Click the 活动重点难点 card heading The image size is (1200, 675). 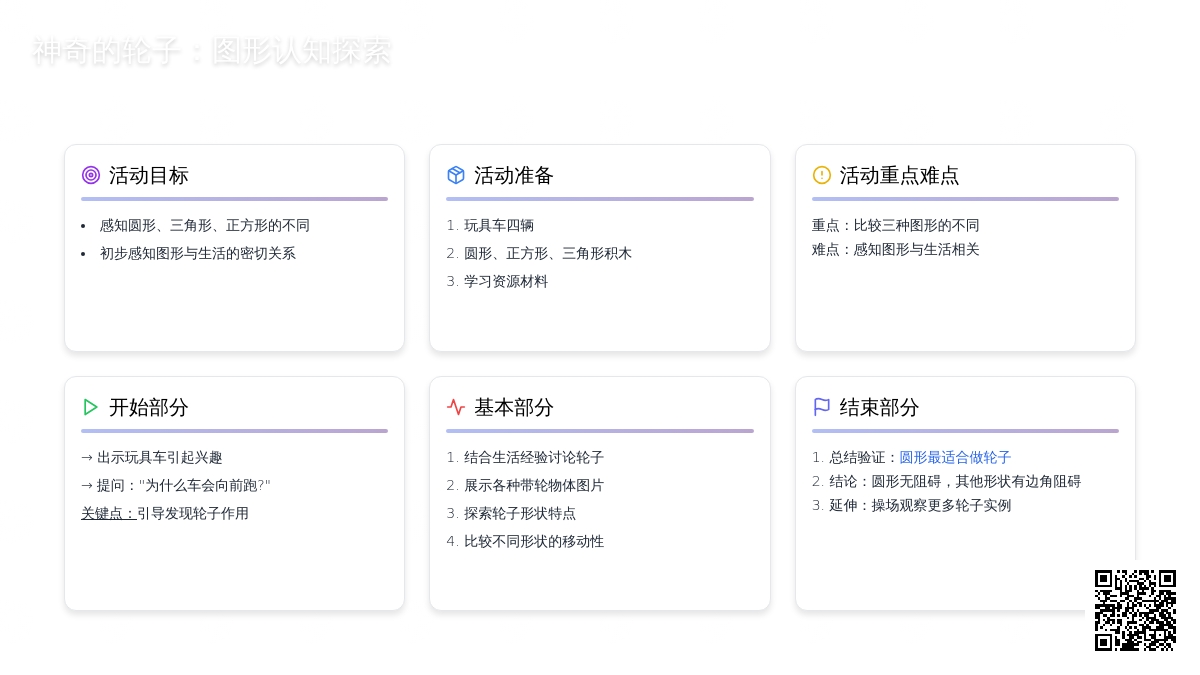900,175
